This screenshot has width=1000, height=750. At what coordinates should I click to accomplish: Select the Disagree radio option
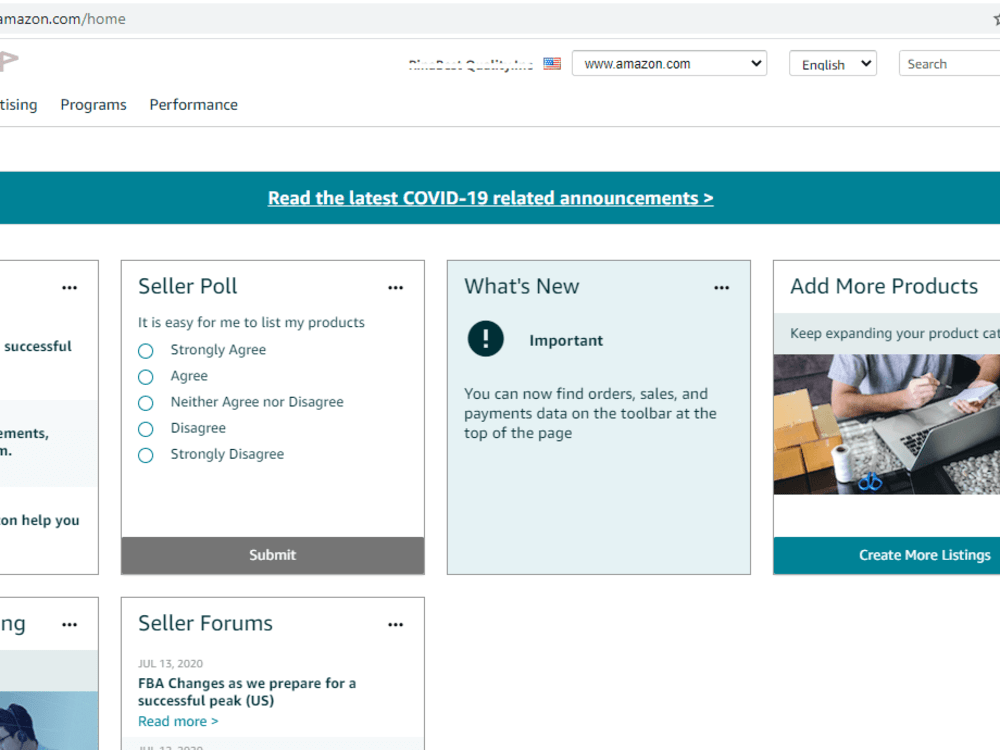145,429
